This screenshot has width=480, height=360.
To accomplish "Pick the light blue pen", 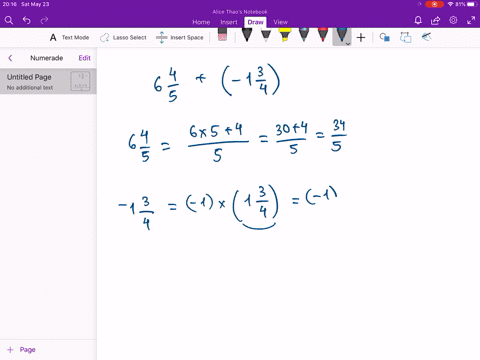I will pos(304,35).
